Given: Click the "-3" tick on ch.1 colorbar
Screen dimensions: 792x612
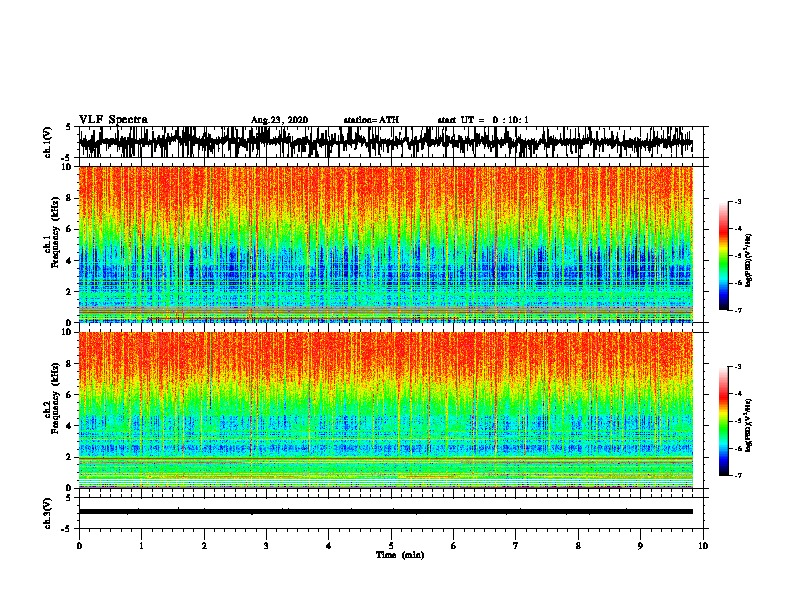Looking at the screenshot, I should pyautogui.click(x=737, y=202).
